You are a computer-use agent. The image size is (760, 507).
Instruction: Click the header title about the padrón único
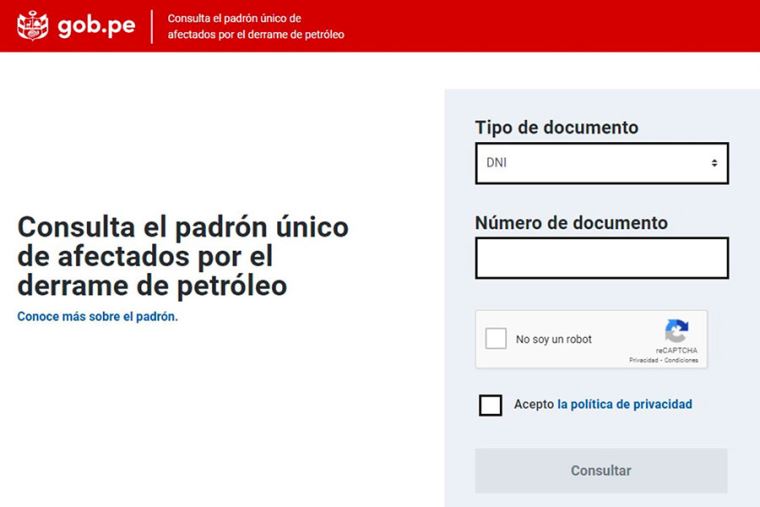point(255,26)
